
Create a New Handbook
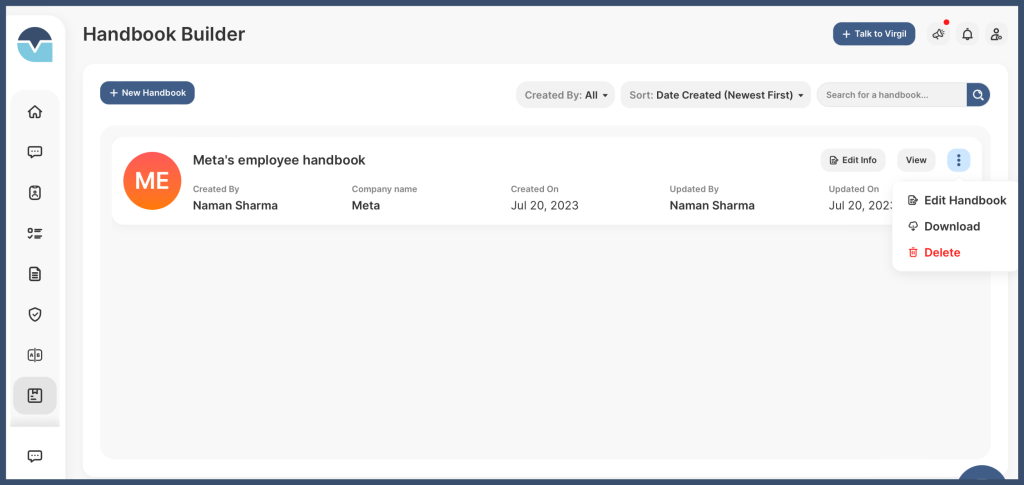click(x=148, y=93)
